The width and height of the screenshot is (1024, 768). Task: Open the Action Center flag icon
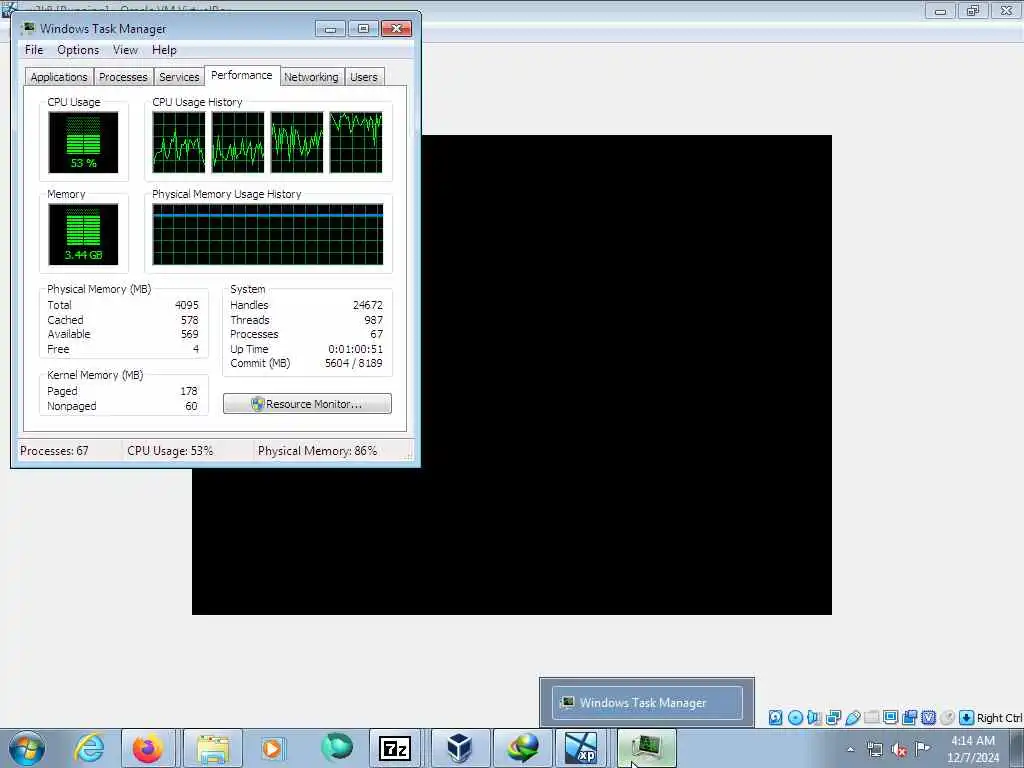[x=923, y=749]
